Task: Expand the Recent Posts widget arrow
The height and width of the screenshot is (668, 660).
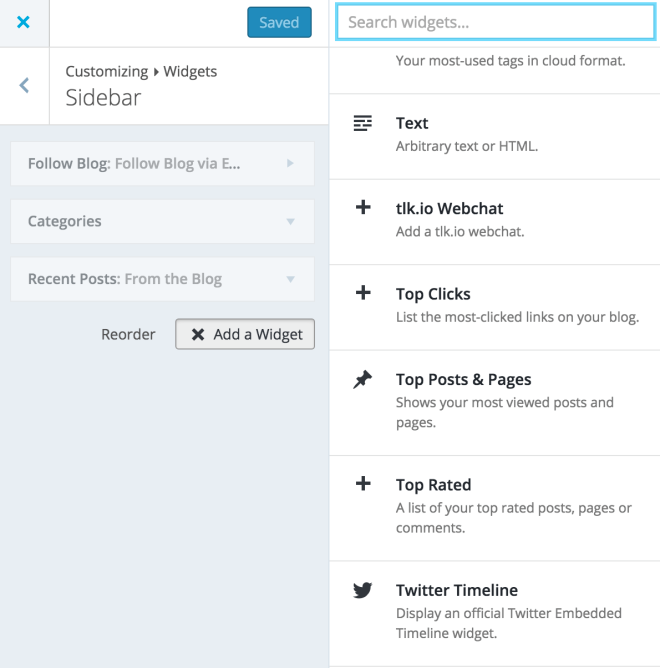Action: click(290, 279)
